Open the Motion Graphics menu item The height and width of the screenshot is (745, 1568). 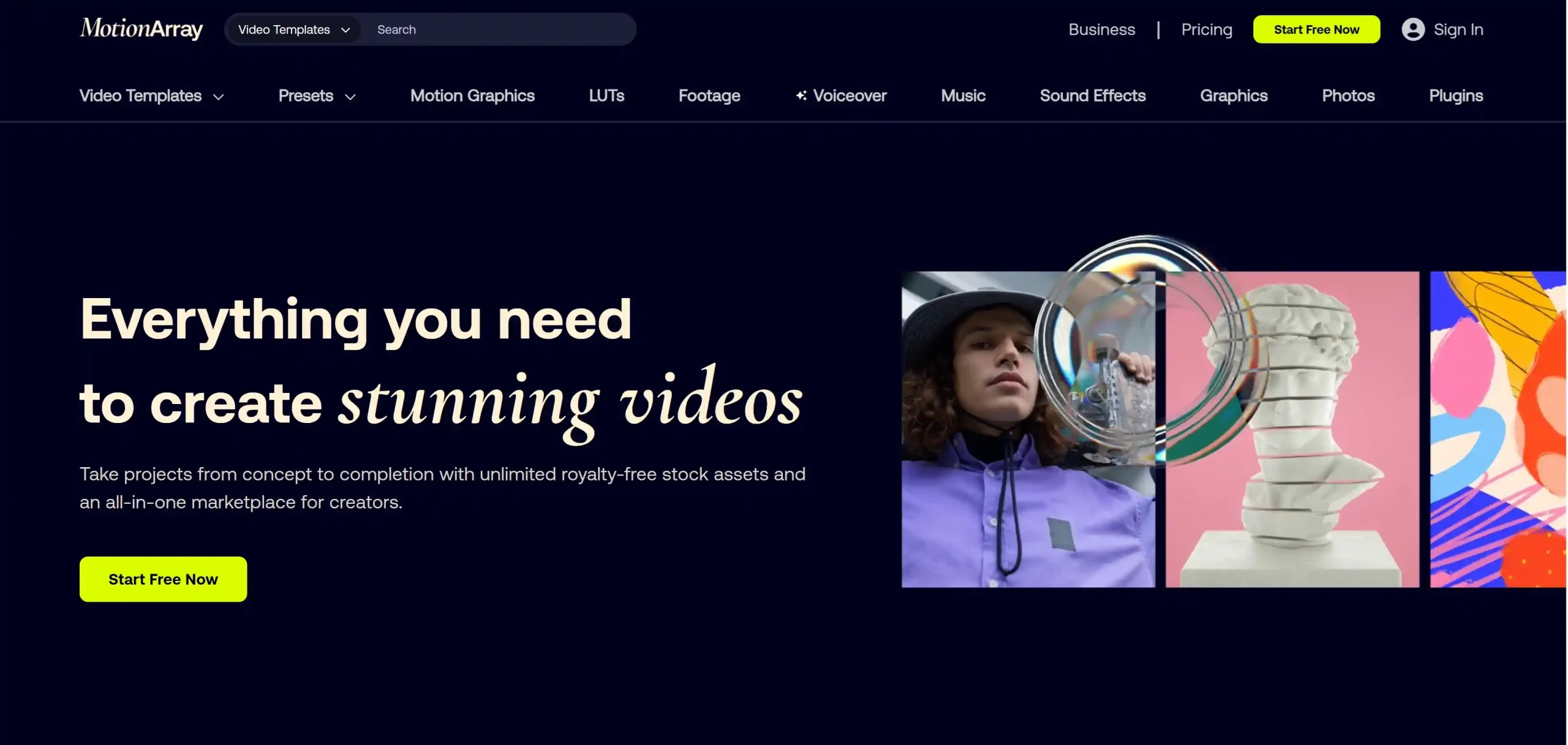pos(472,95)
